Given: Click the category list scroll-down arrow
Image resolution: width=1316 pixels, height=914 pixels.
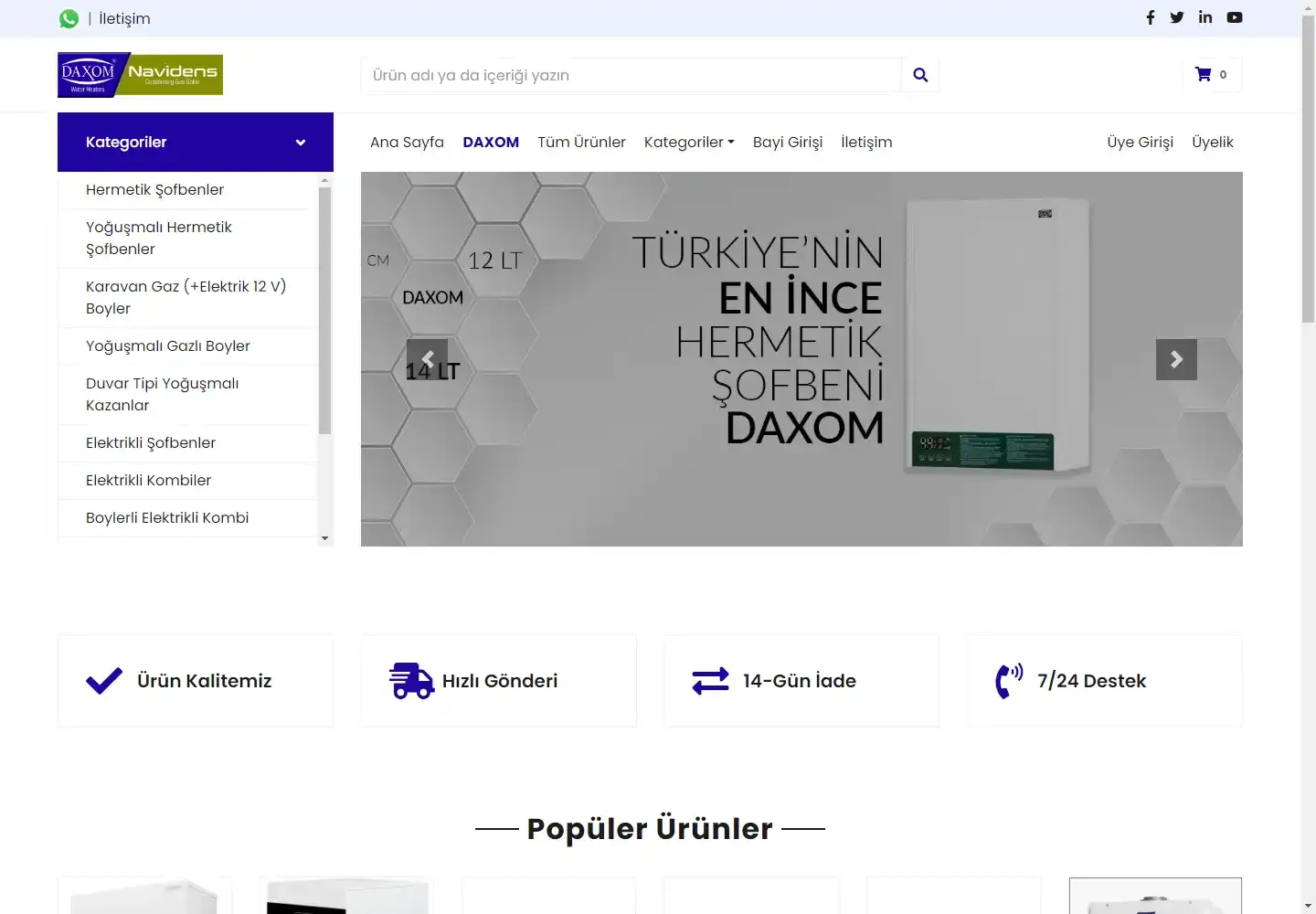Looking at the screenshot, I should 324,538.
